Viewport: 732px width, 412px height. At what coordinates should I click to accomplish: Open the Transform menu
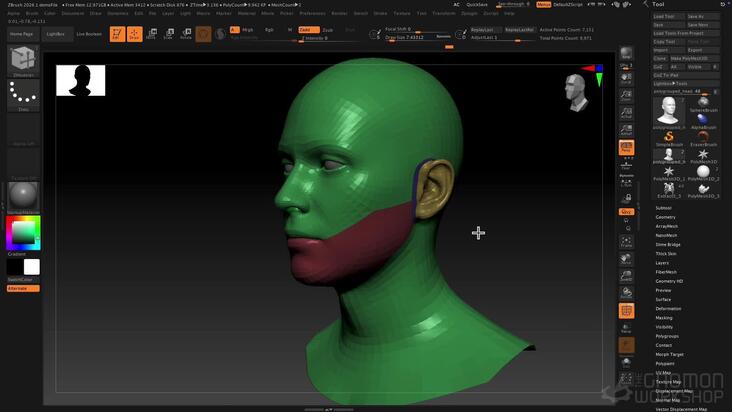click(443, 14)
